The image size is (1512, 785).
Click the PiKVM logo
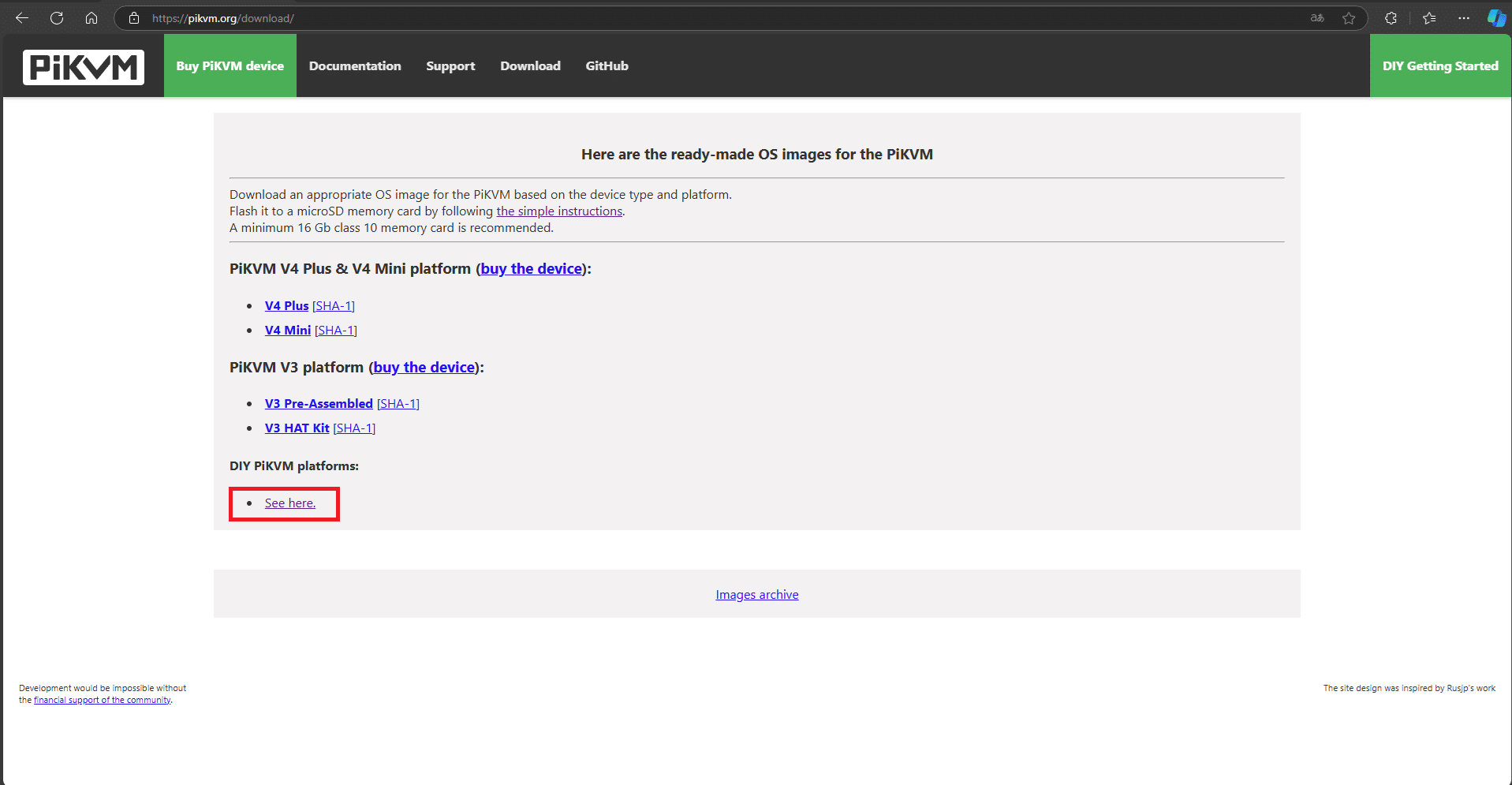click(x=84, y=67)
